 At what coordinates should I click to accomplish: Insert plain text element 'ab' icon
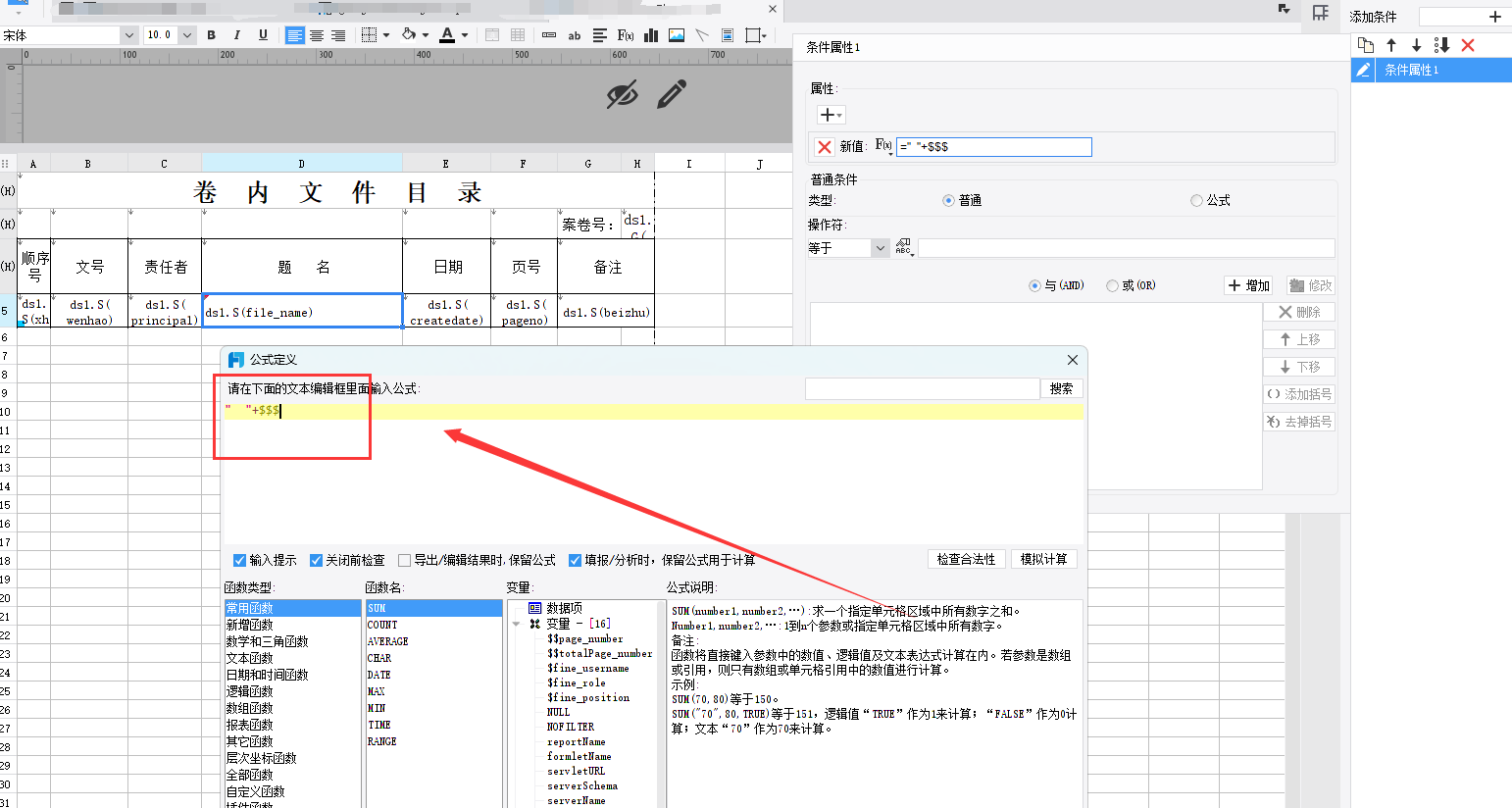pos(575,35)
